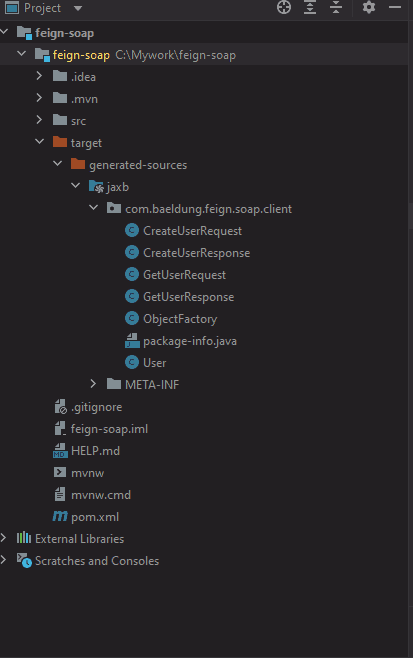Select the package-info.java file
The width and height of the screenshot is (413, 658).
190,341
